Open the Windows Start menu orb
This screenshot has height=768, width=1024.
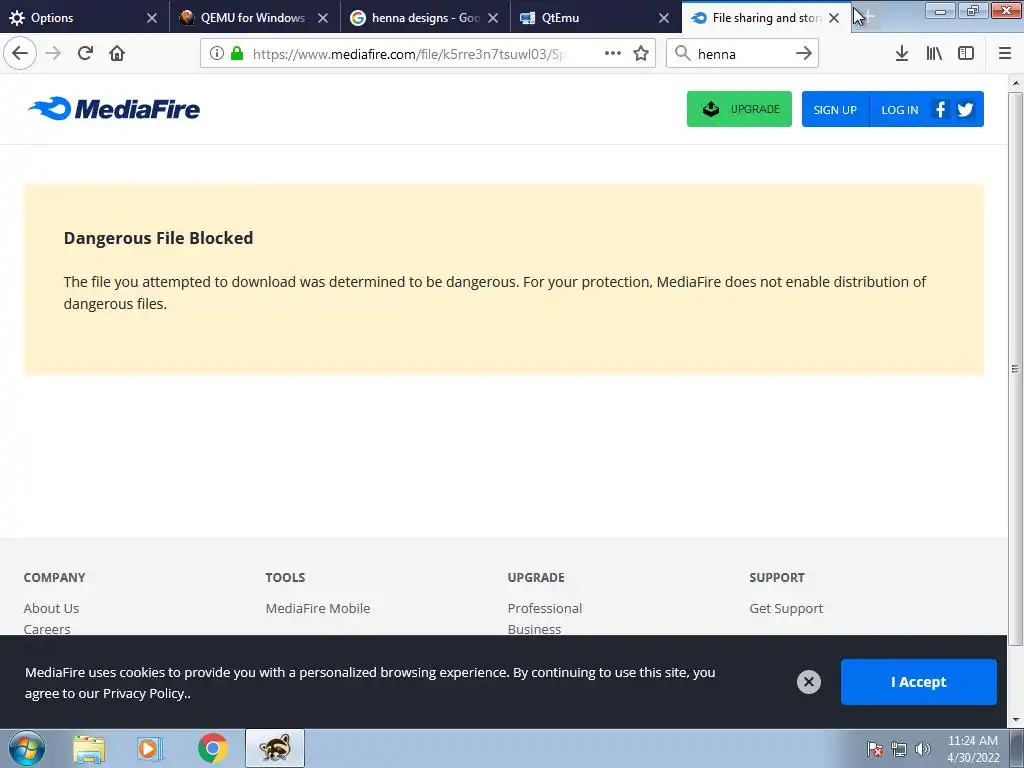pyautogui.click(x=27, y=748)
